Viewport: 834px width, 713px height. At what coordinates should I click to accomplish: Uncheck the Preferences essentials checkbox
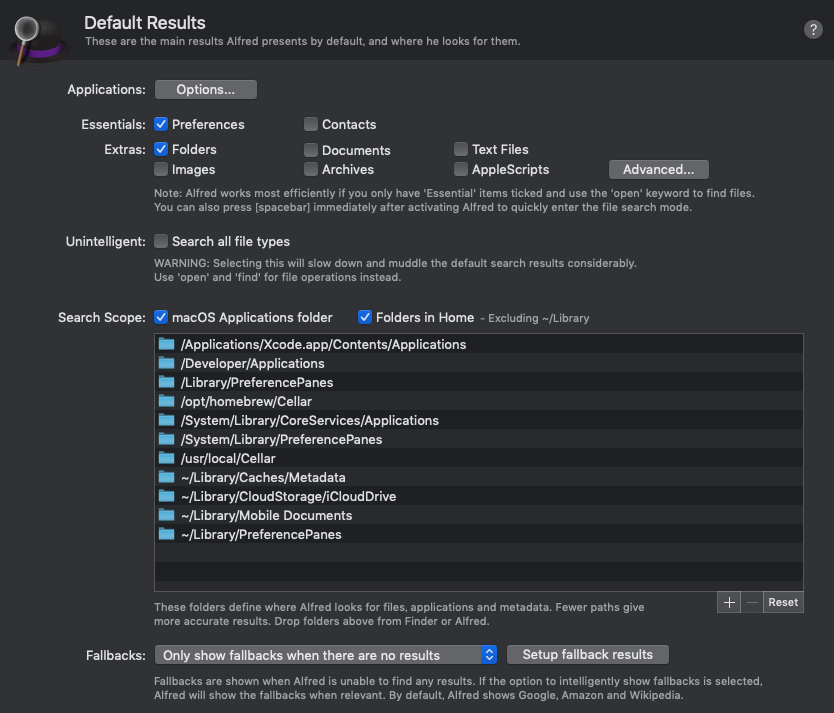[x=161, y=124]
